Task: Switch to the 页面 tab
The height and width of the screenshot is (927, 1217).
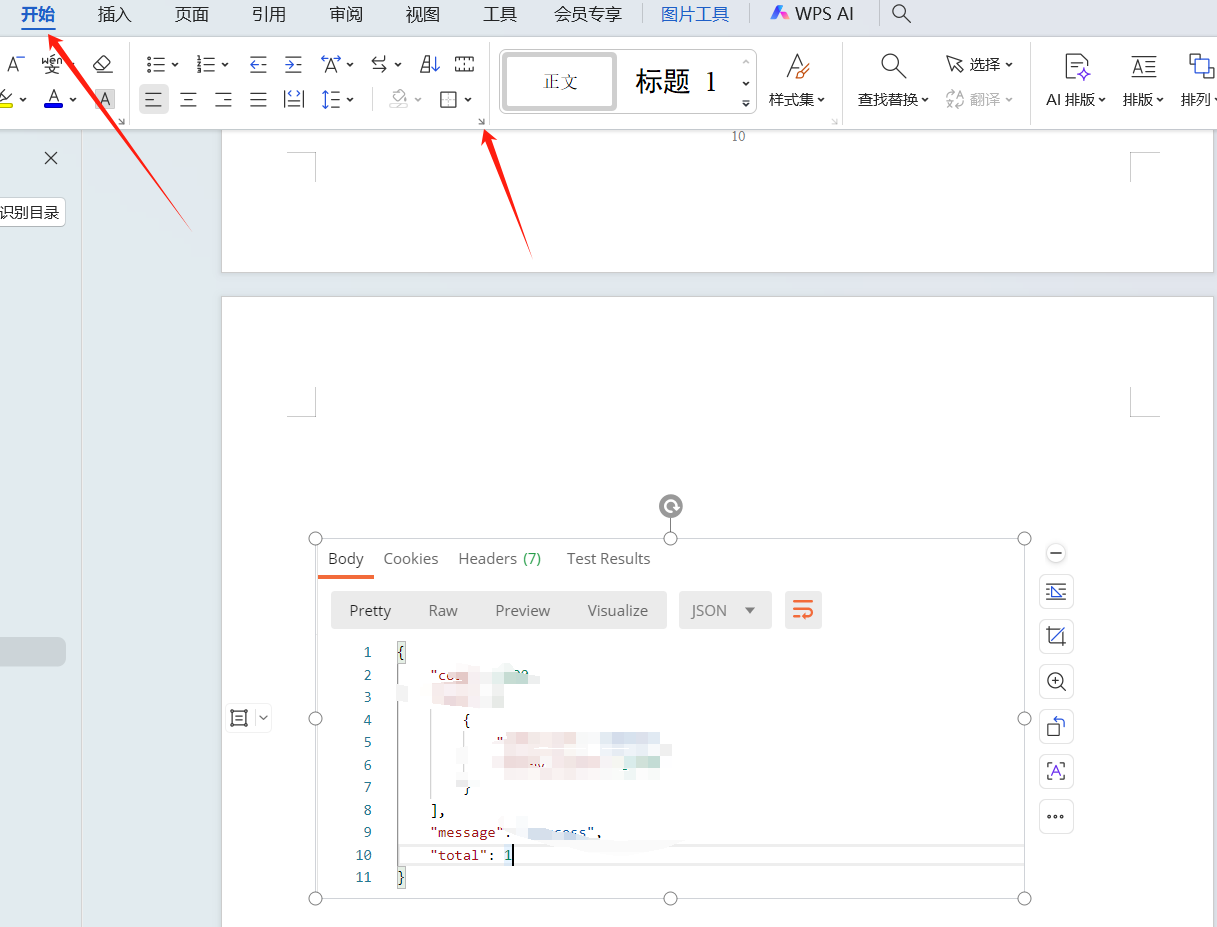Action: pos(191,14)
